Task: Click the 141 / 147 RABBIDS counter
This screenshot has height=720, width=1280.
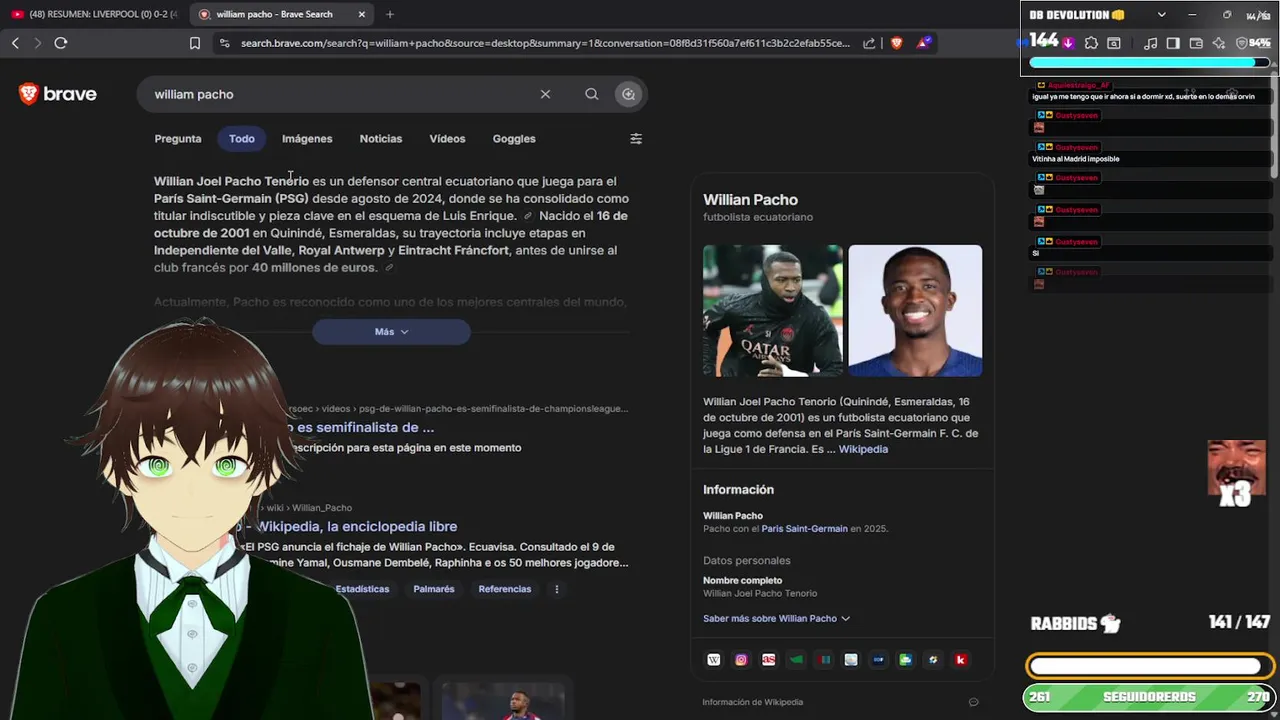Action: [1239, 622]
